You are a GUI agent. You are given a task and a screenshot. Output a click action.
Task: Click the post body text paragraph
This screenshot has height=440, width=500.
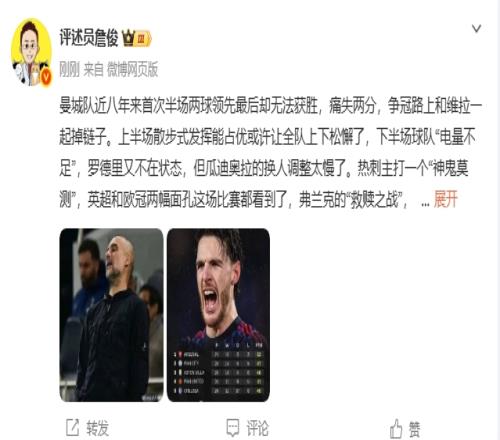[x=270, y=152]
